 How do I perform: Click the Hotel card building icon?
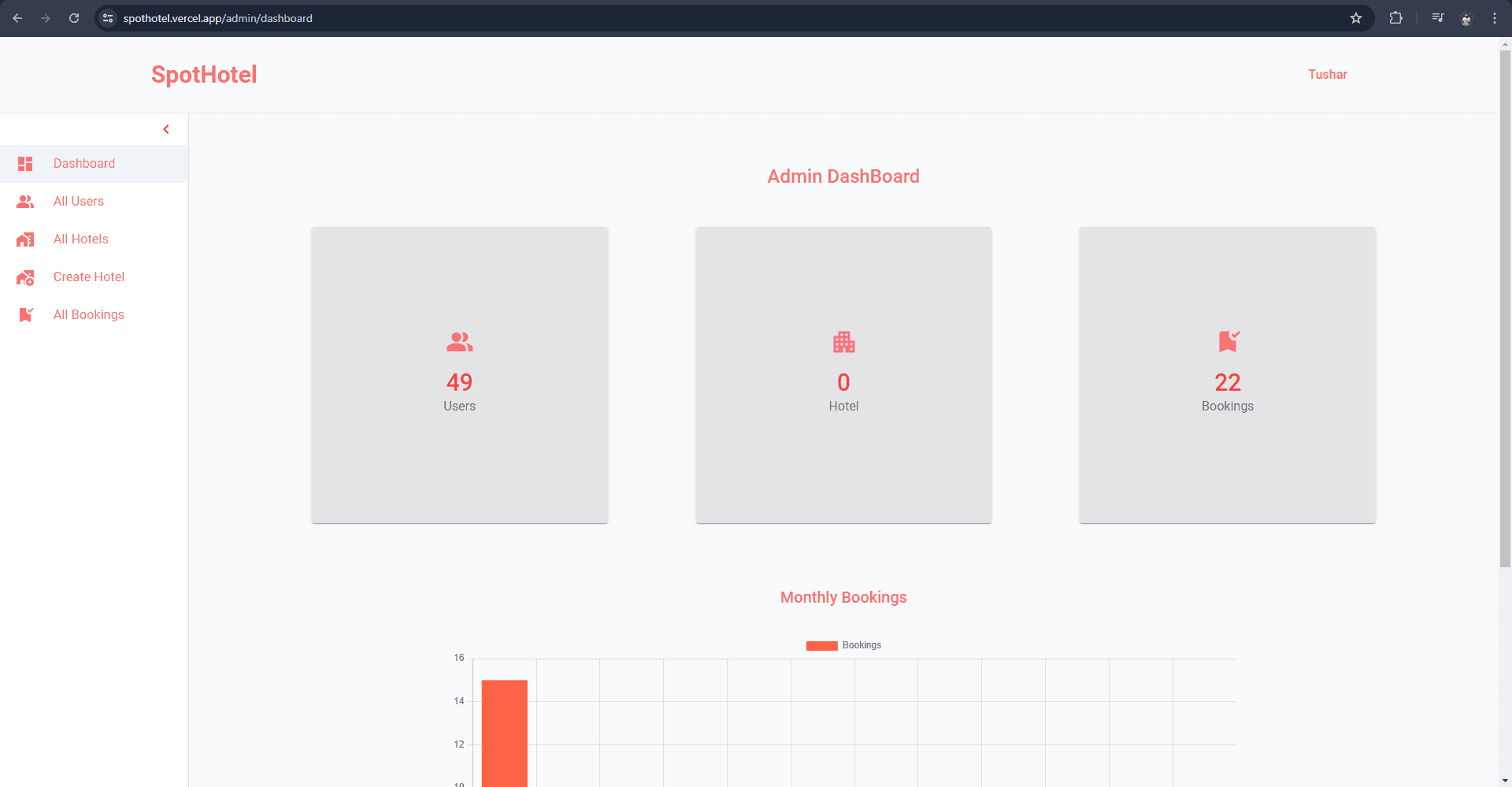[843, 342]
